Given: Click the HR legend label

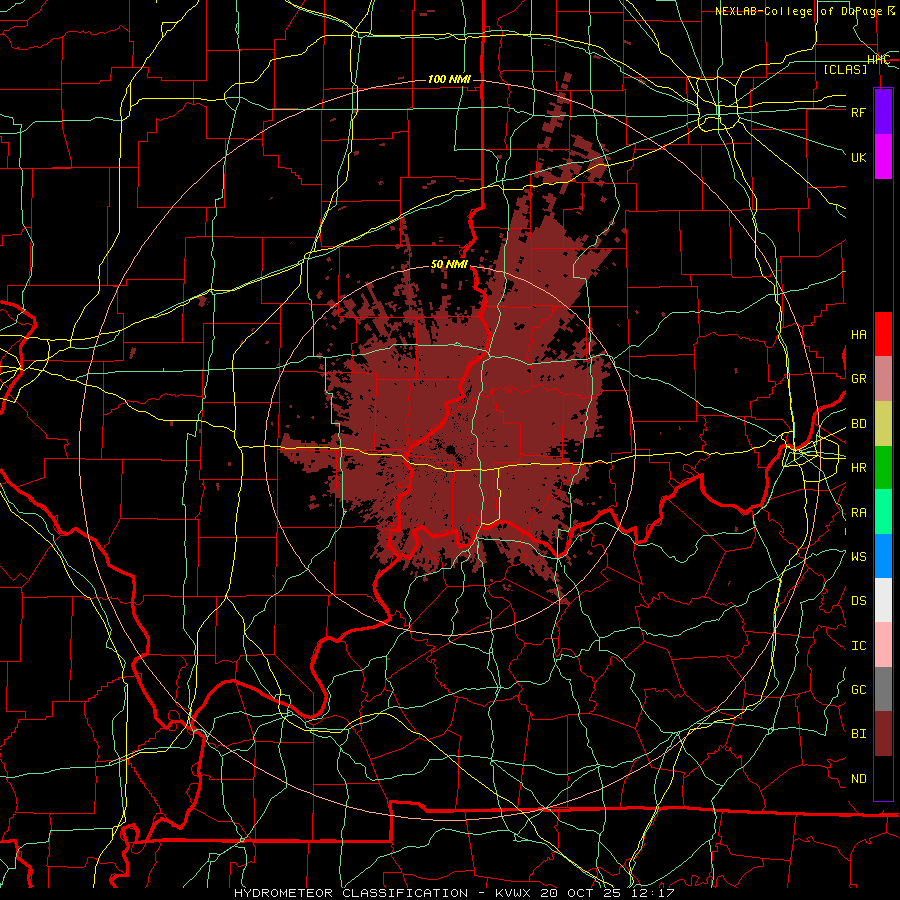Looking at the screenshot, I should tap(858, 468).
